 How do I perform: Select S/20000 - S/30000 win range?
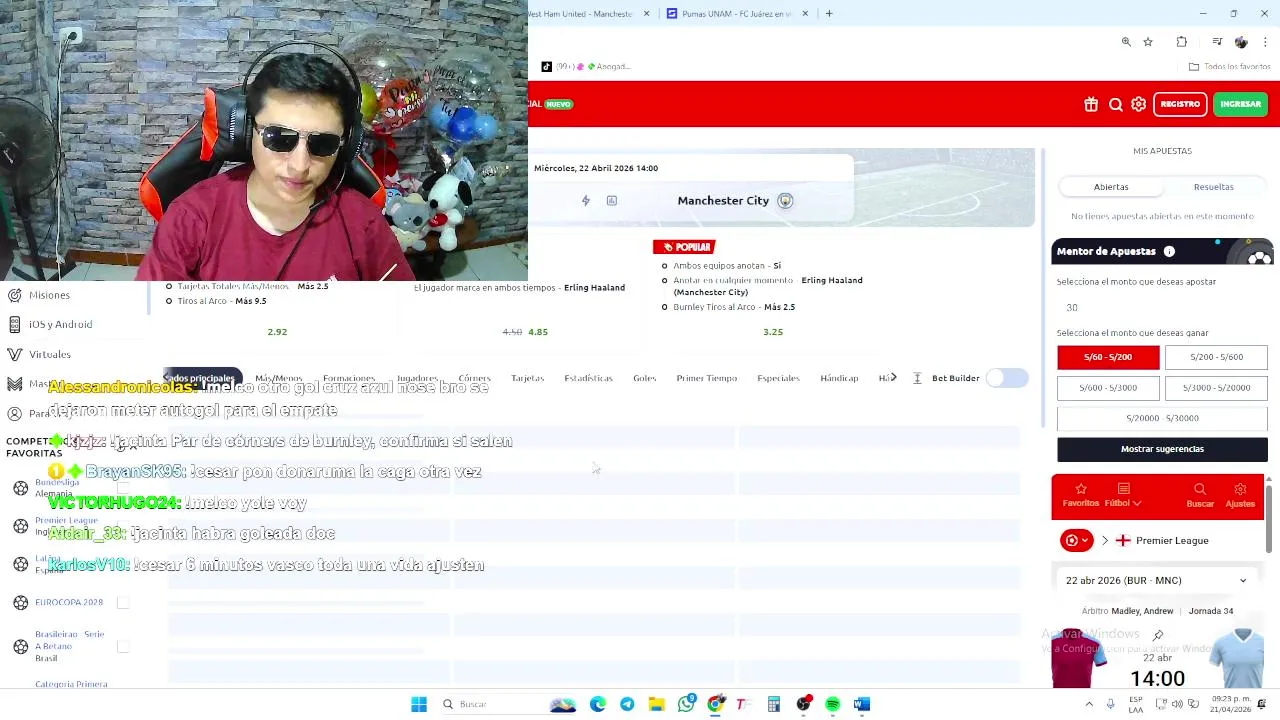point(1162,418)
